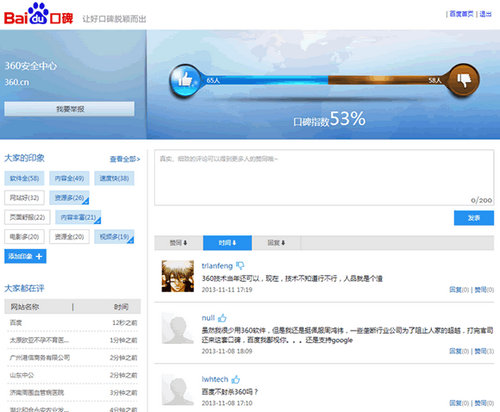Toggle the 软件全(58) impression tag
This screenshot has height=412, width=500.
(x=24, y=178)
